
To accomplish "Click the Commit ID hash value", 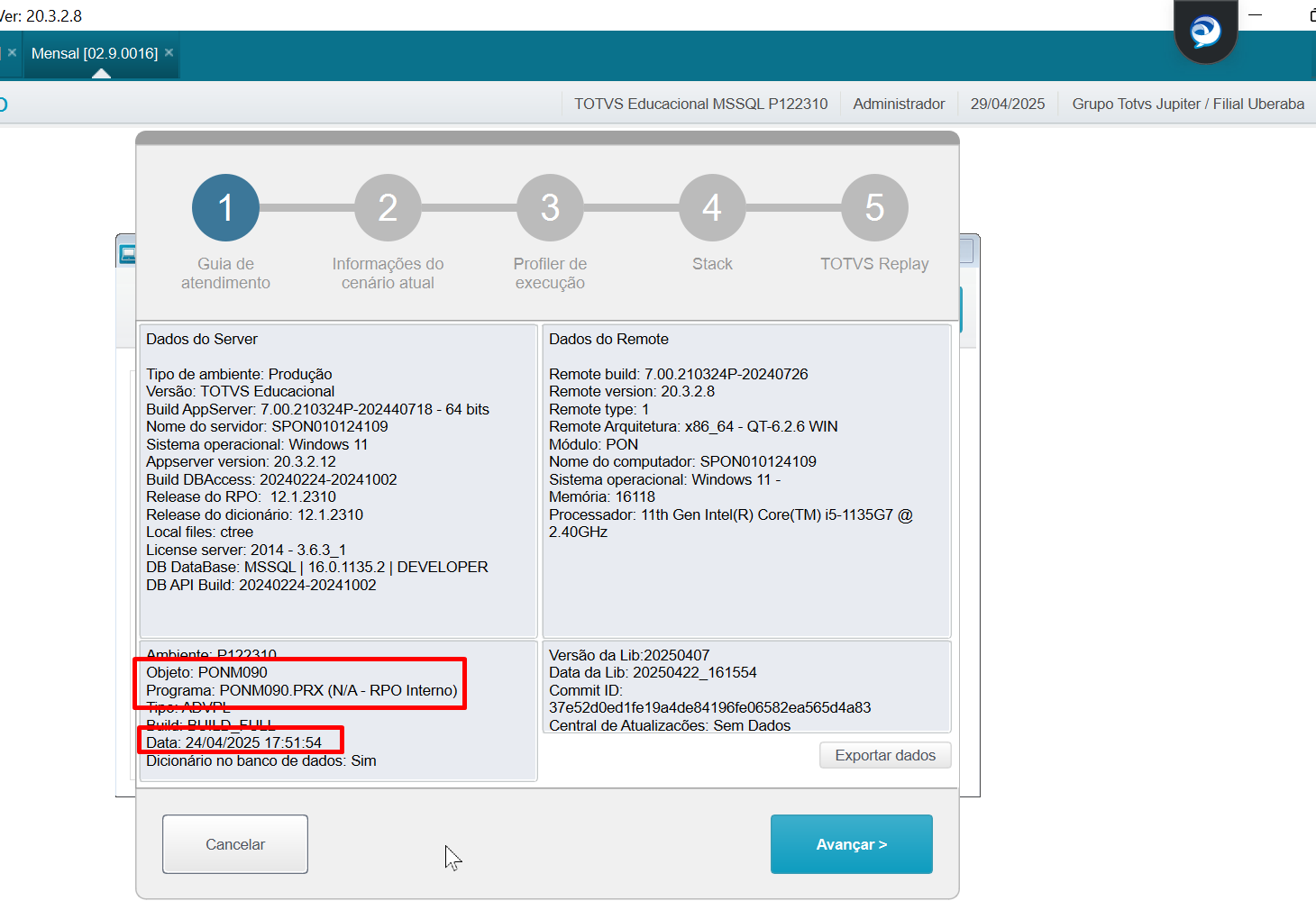I will click(710, 707).
